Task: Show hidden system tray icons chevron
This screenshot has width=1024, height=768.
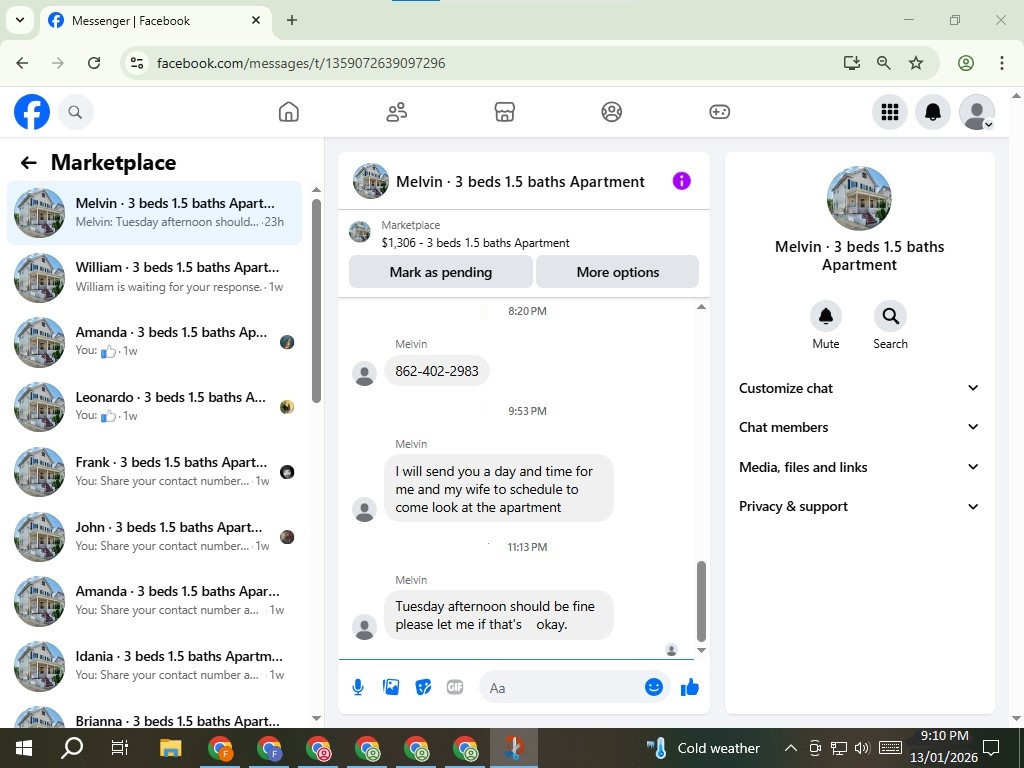Action: [790, 748]
